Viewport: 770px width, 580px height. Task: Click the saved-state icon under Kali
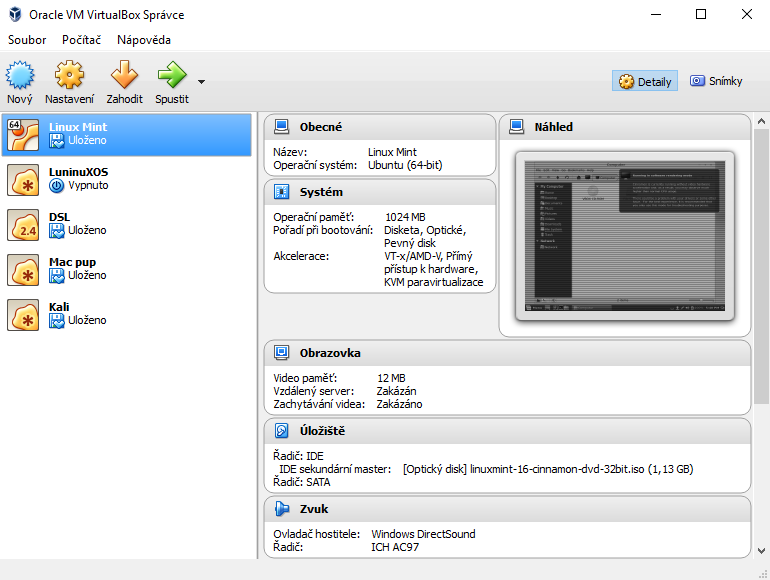(x=56, y=321)
